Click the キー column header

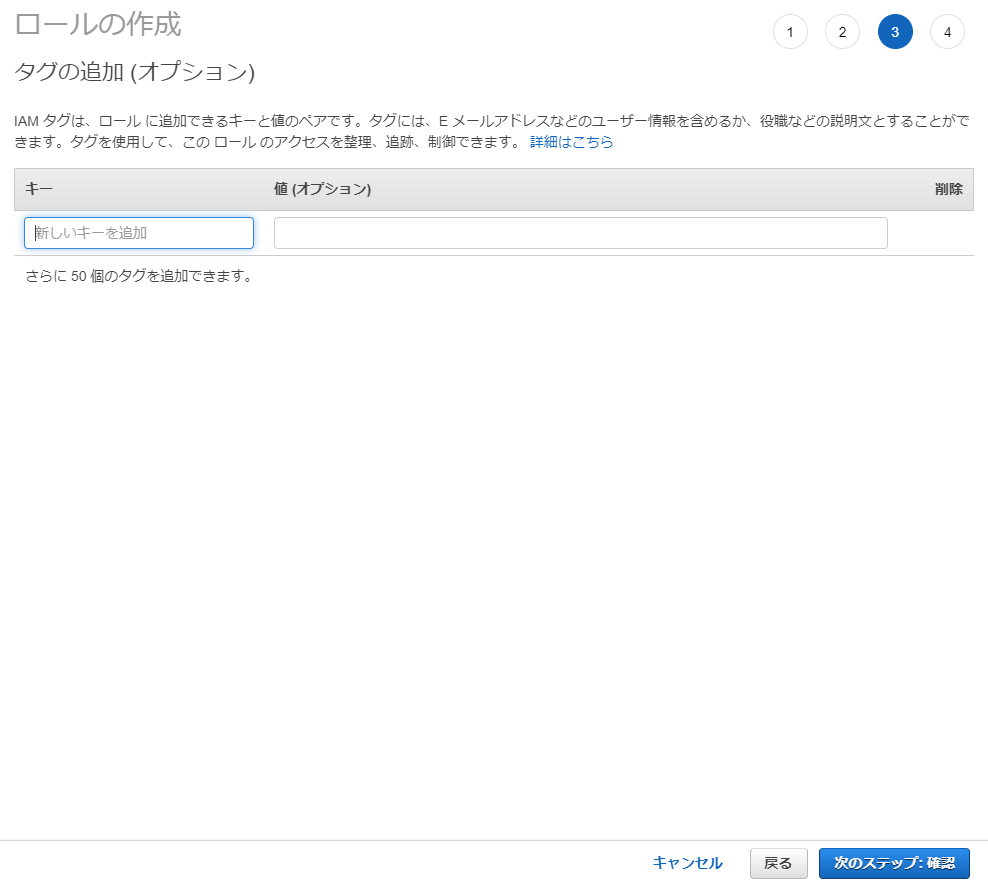coord(39,188)
